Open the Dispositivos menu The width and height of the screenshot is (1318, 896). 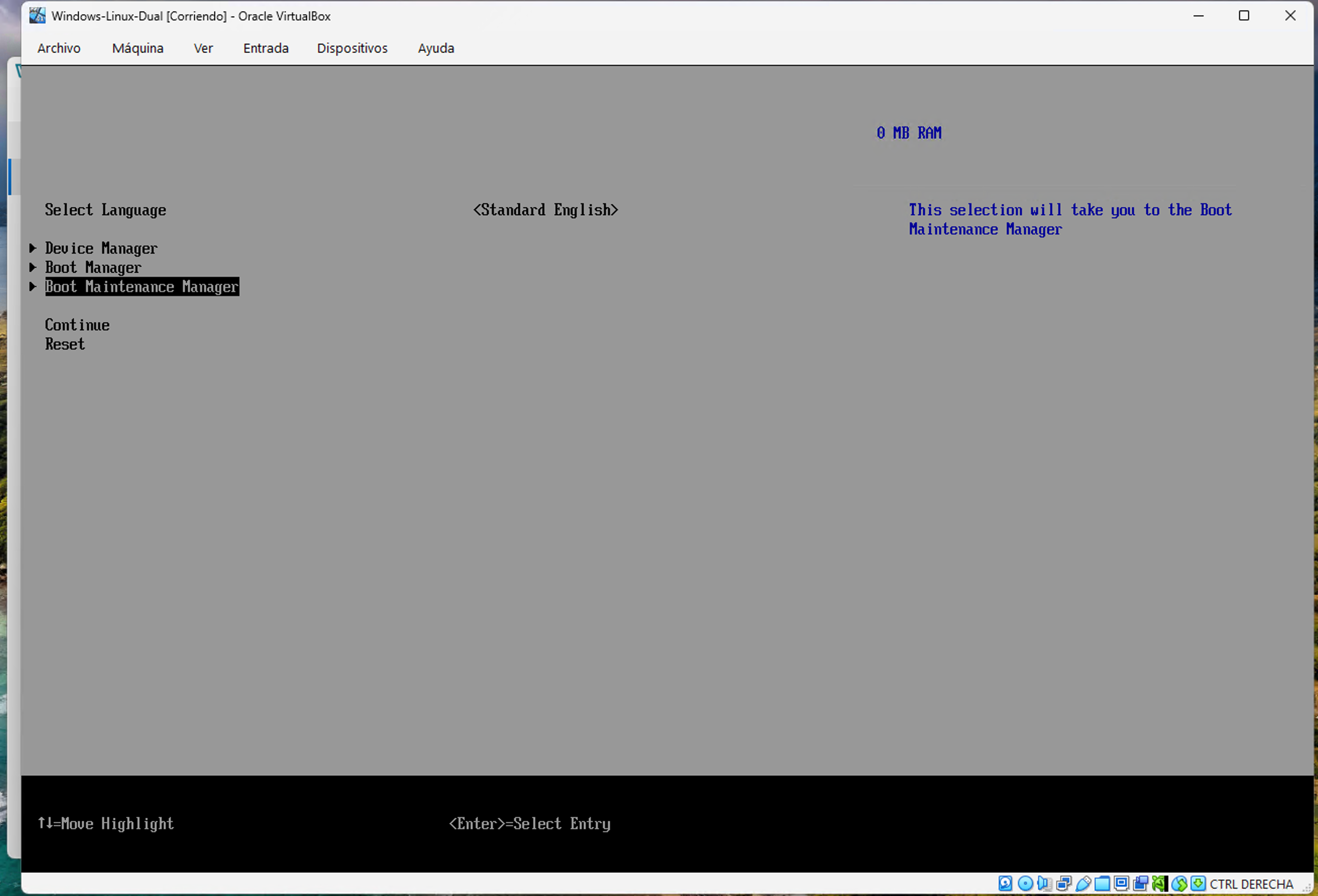pos(352,48)
